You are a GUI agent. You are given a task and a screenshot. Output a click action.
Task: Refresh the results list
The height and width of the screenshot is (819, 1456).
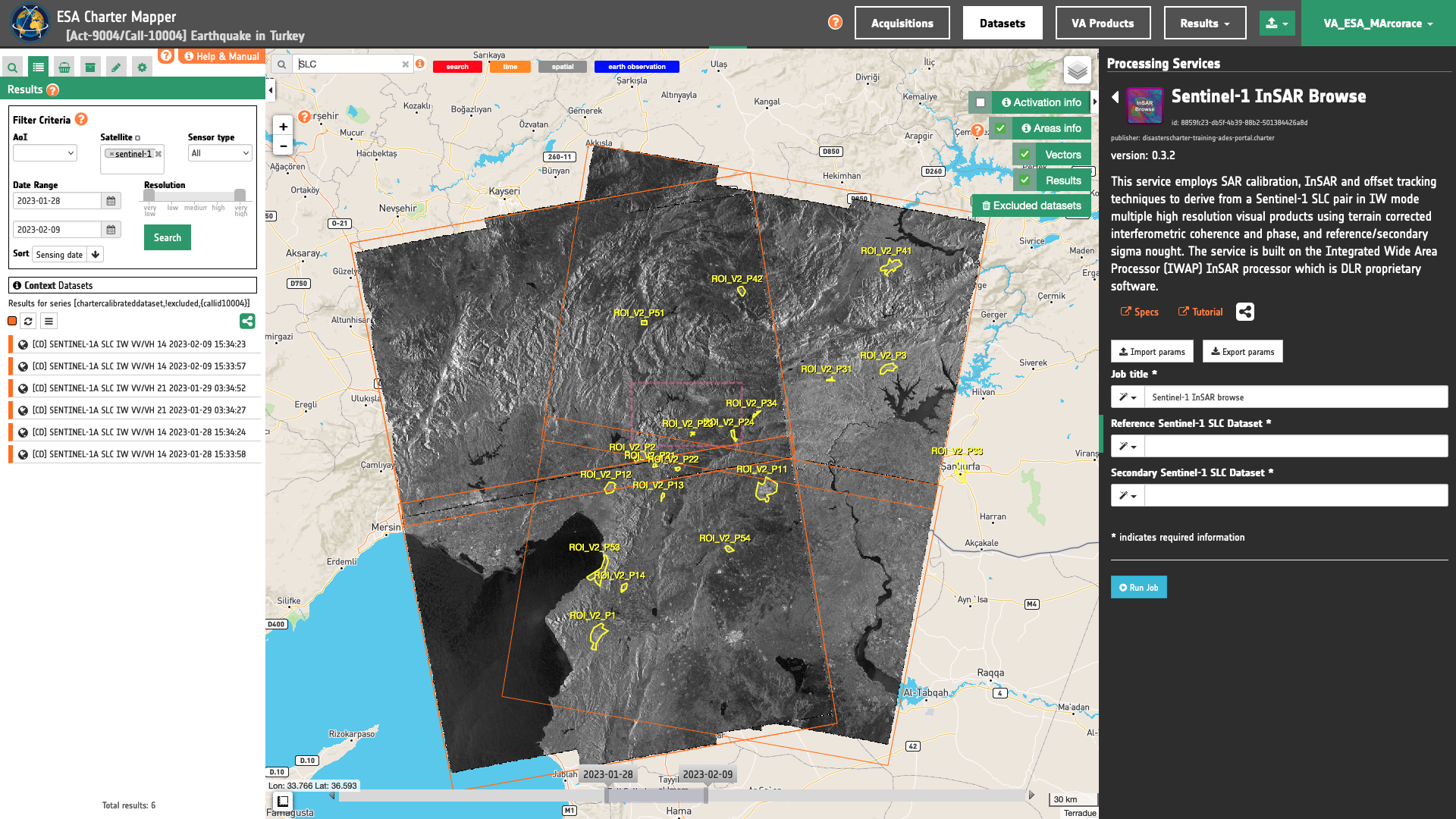28,322
